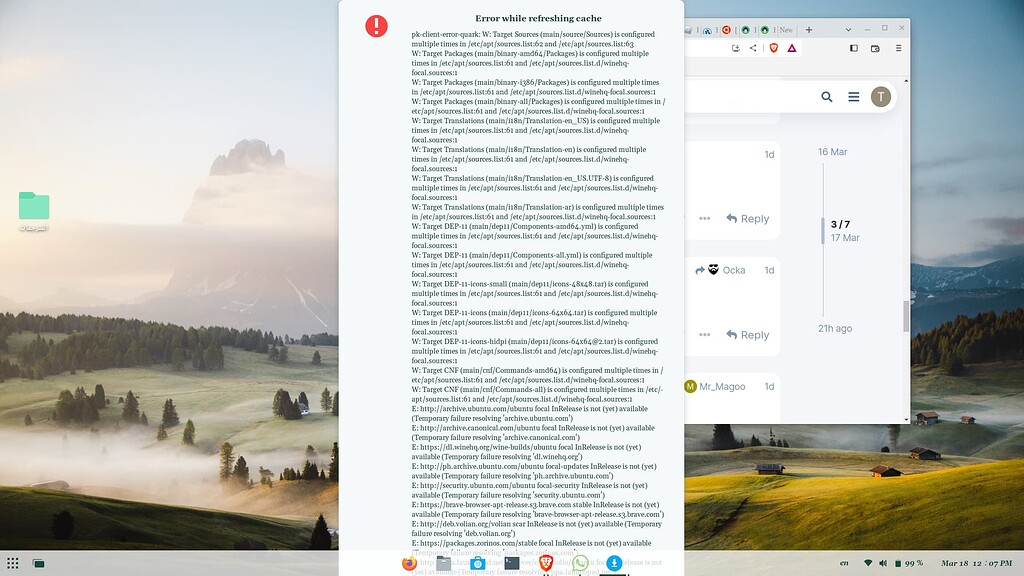The image size is (1024, 576).
Task: Click Reply on the Ocka reply post
Action: [x=748, y=335]
